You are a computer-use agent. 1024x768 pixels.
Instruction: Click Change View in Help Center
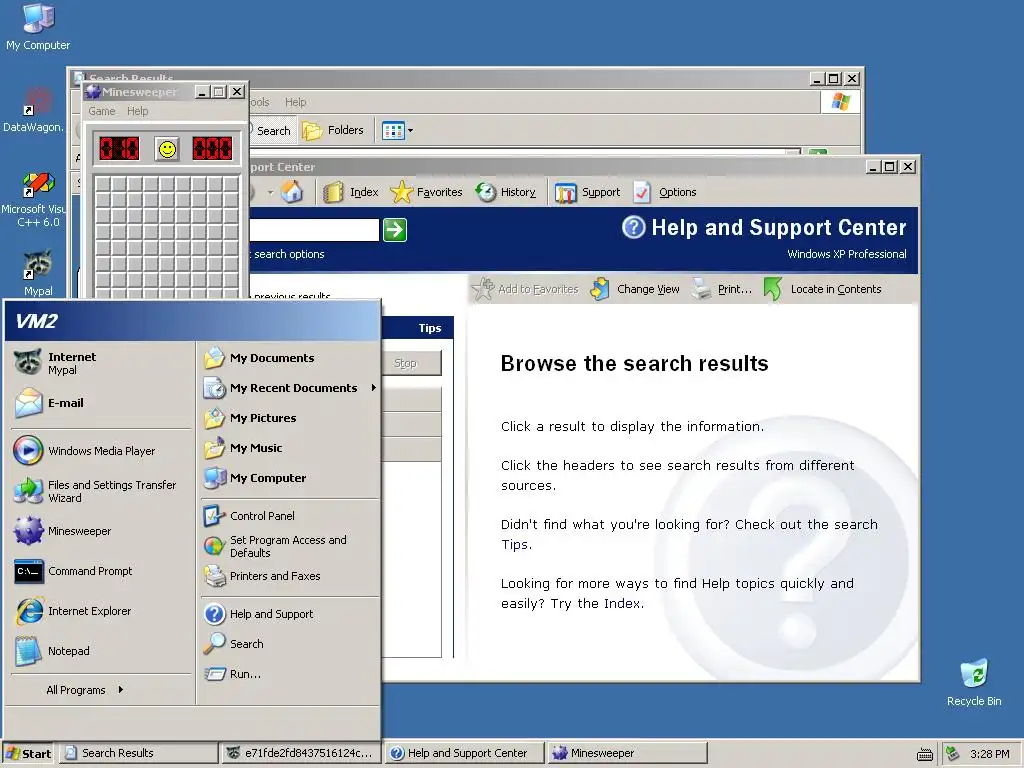[635, 289]
